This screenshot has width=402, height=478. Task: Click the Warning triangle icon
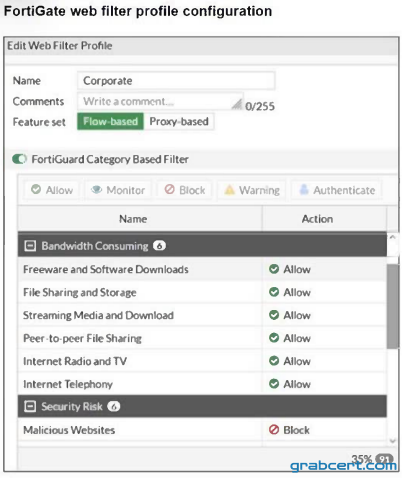pyautogui.click(x=229, y=190)
